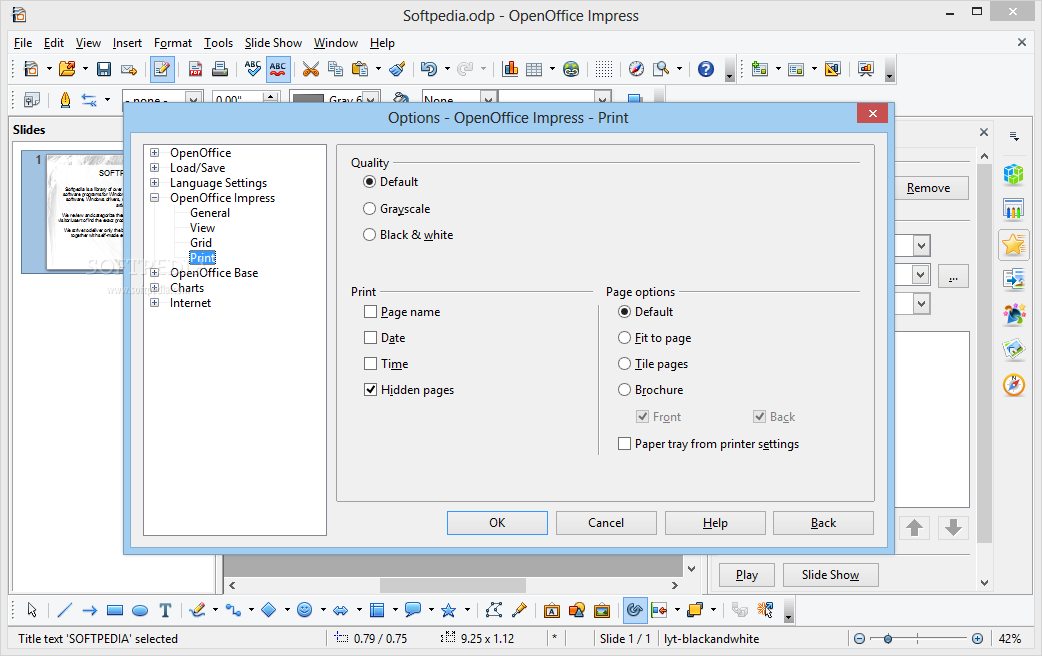Confirm options with OK button
Viewport: 1042px width, 656px height.
497,523
